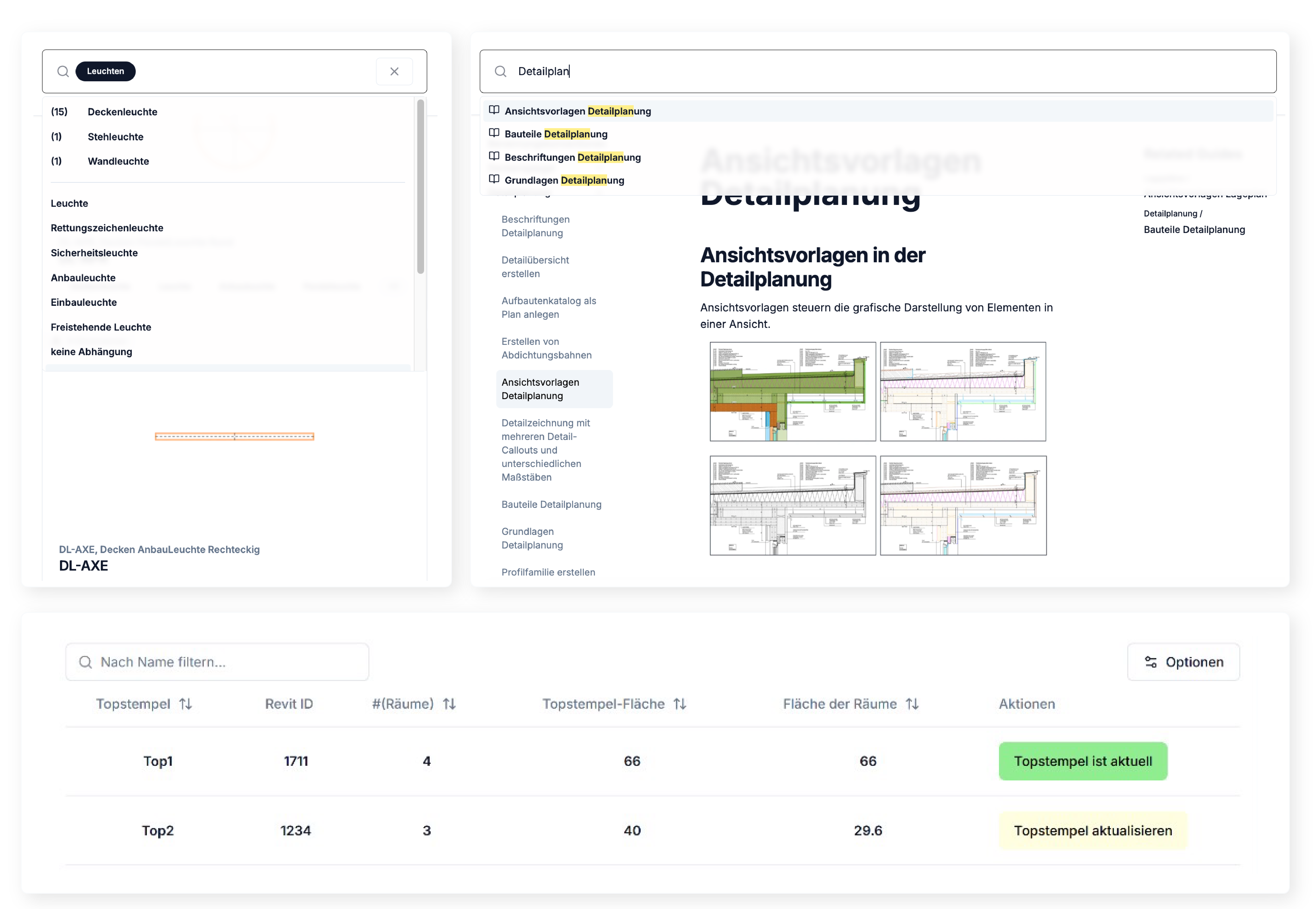Choose Beschriftungen Detailplanung search suggestion

[573, 157]
